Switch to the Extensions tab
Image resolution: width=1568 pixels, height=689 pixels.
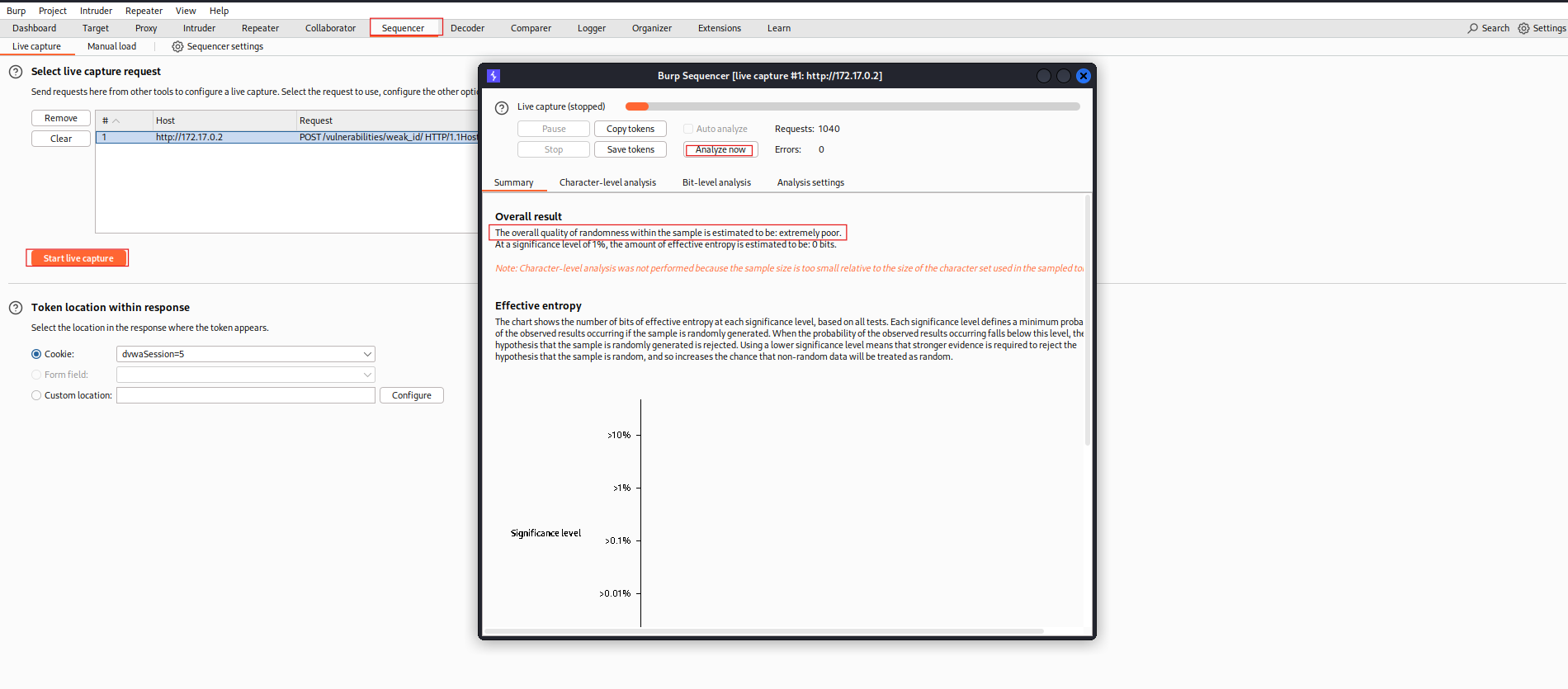click(720, 28)
